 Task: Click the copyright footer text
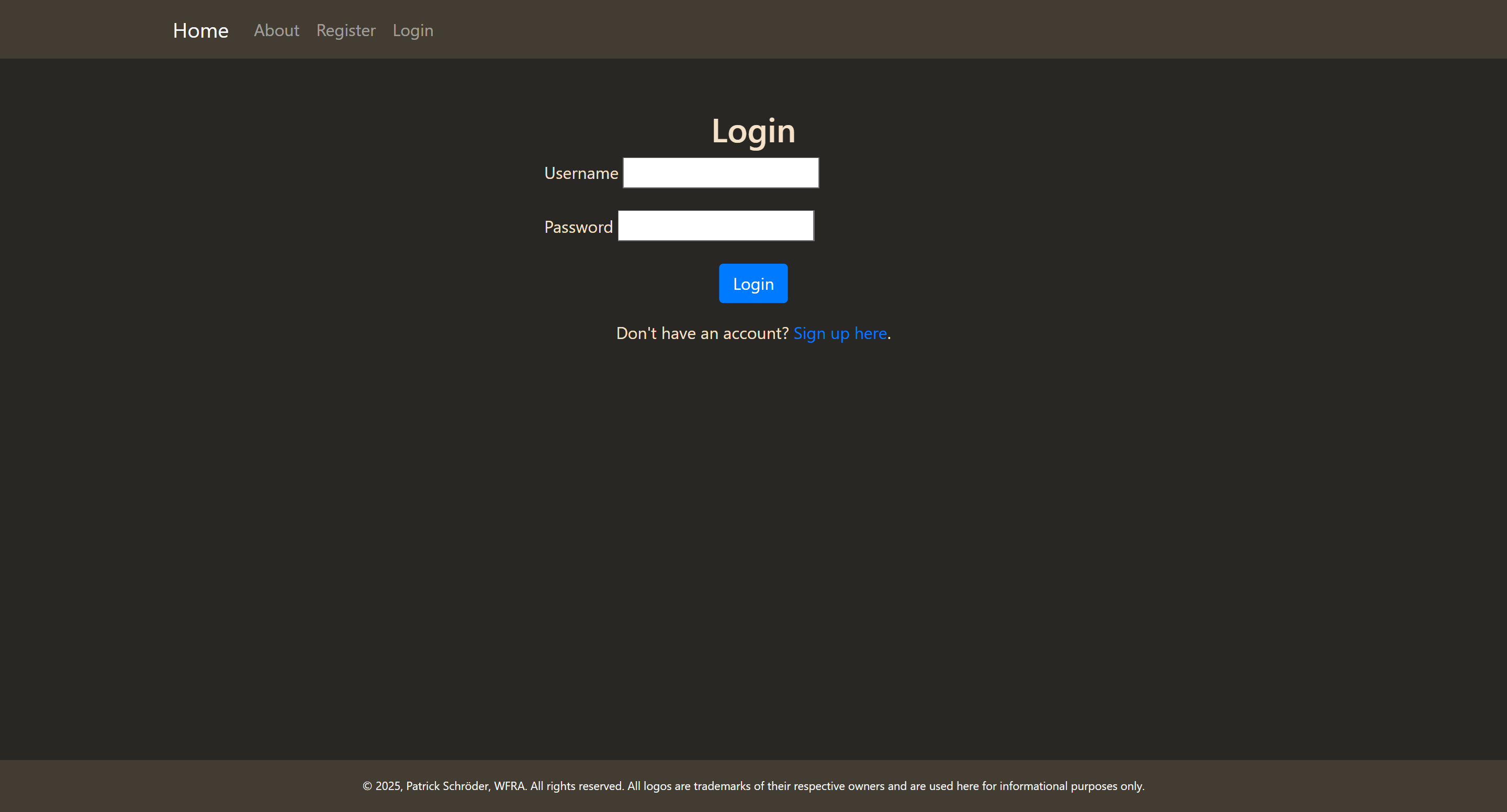point(753,786)
